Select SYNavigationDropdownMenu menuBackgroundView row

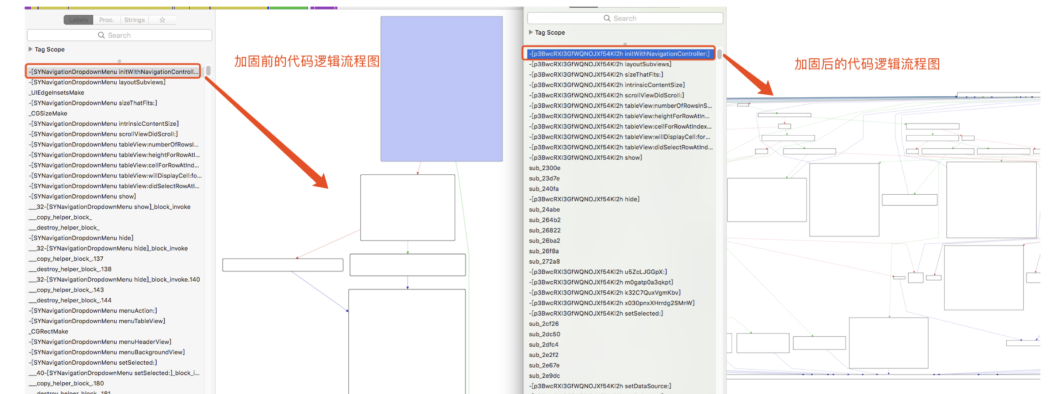106,352
